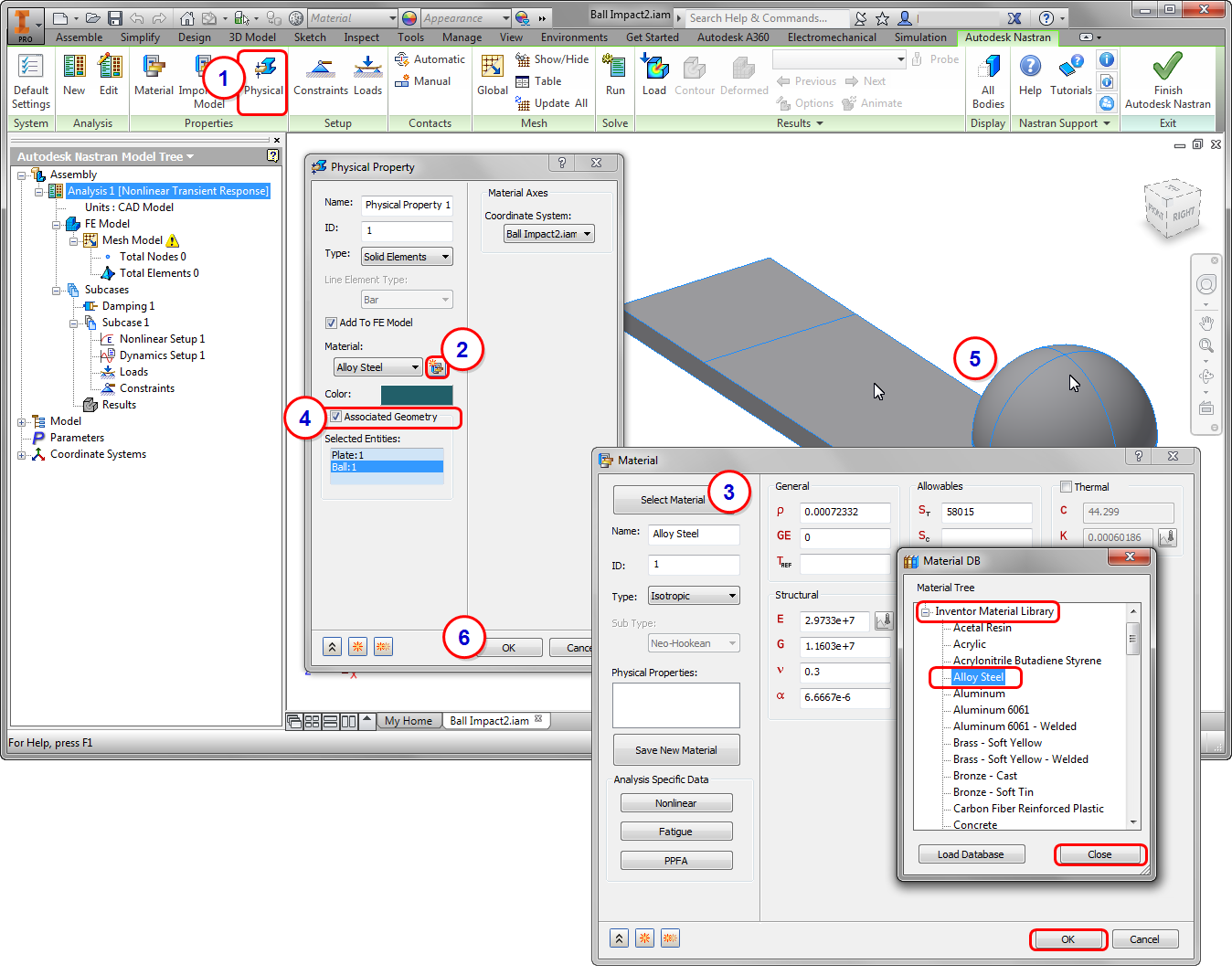The height and width of the screenshot is (975, 1232).
Task: Click the Constraints tool in the Setup panel
Action: [321, 75]
